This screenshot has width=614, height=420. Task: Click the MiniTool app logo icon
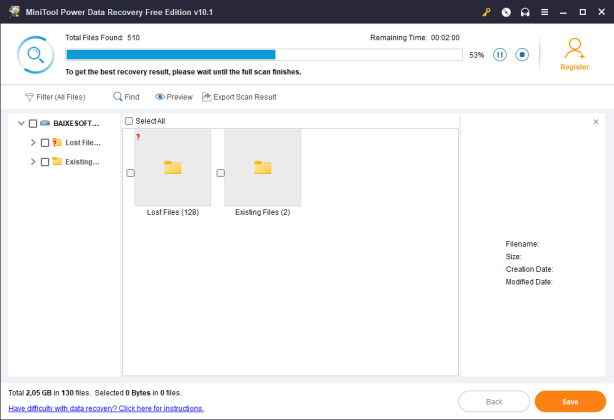click(x=14, y=12)
